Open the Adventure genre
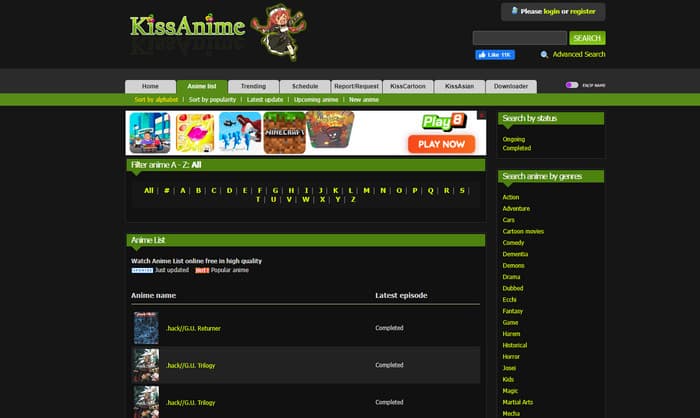 pyautogui.click(x=516, y=209)
